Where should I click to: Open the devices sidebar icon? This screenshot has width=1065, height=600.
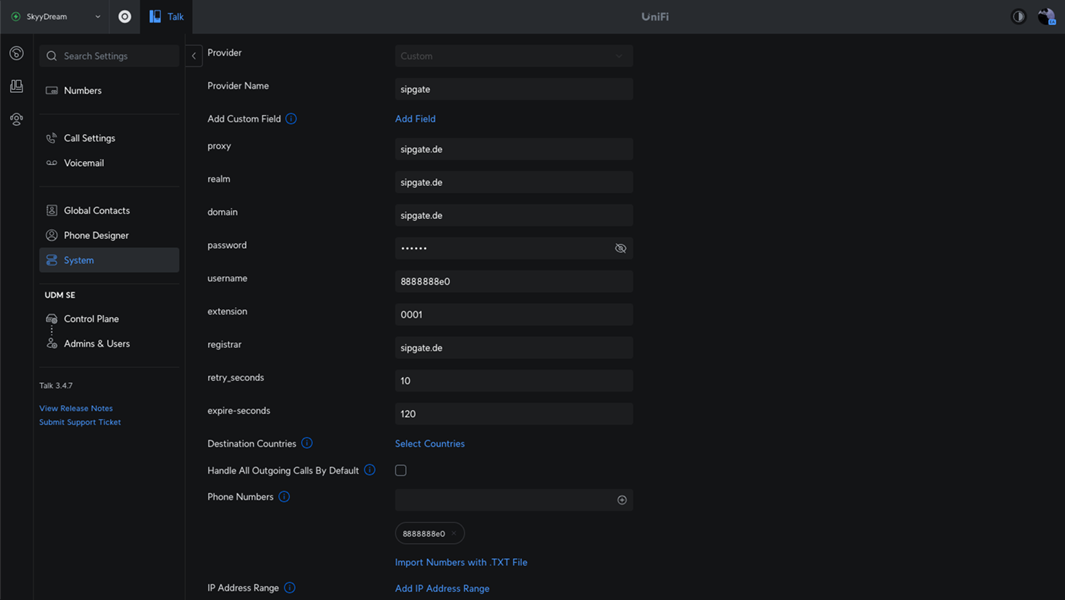click(16, 86)
